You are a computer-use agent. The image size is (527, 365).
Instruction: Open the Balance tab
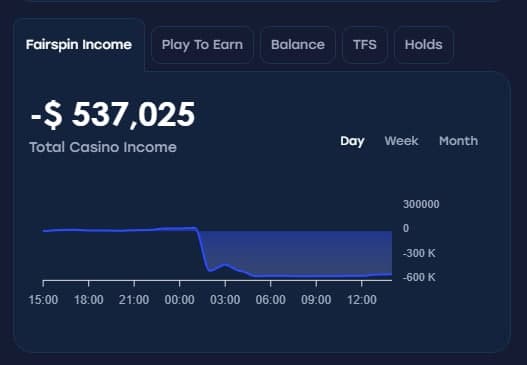click(x=298, y=45)
